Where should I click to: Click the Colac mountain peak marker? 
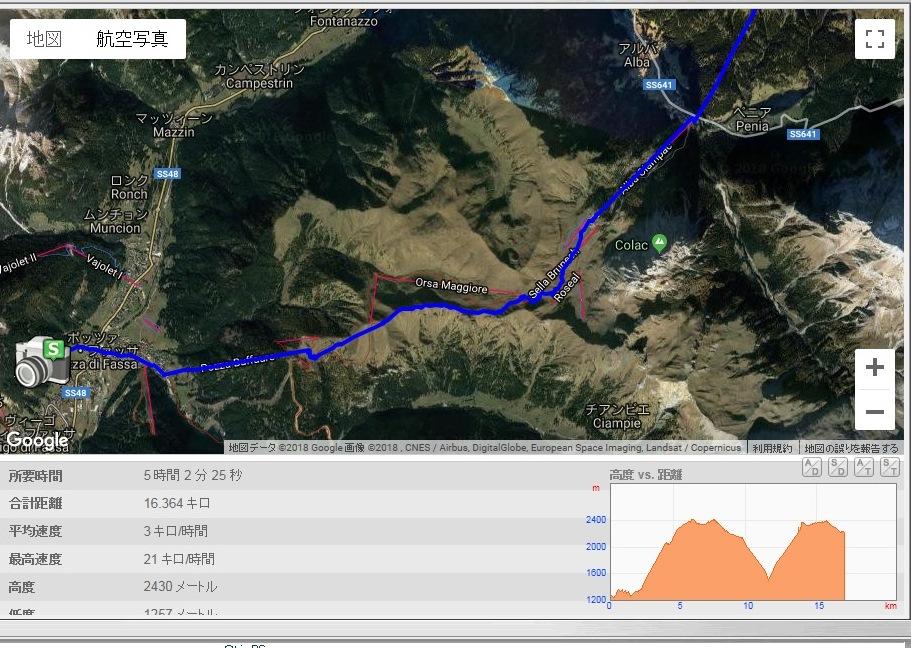click(x=659, y=243)
